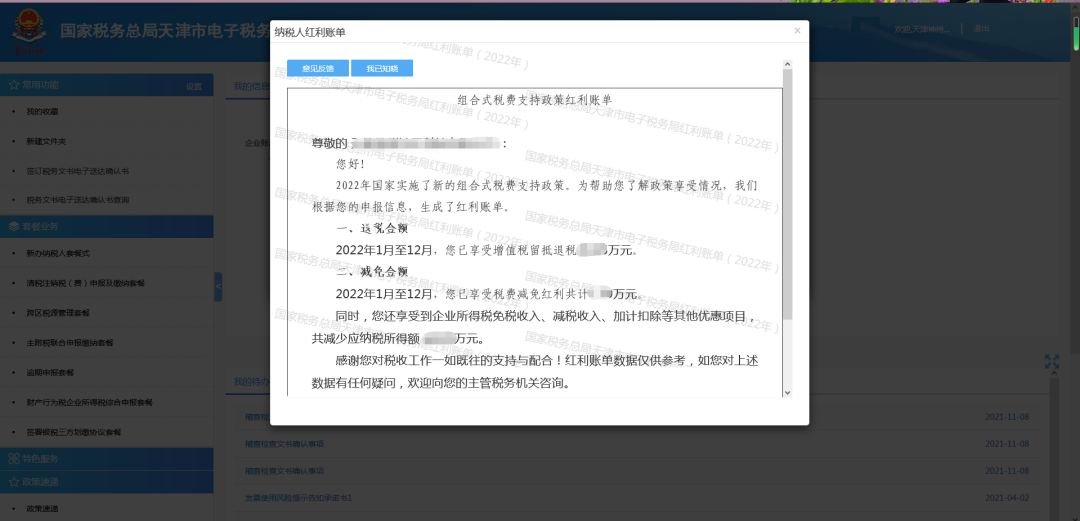Click the 意见反馈 button
Image resolution: width=1080 pixels, height=521 pixels.
tap(318, 68)
